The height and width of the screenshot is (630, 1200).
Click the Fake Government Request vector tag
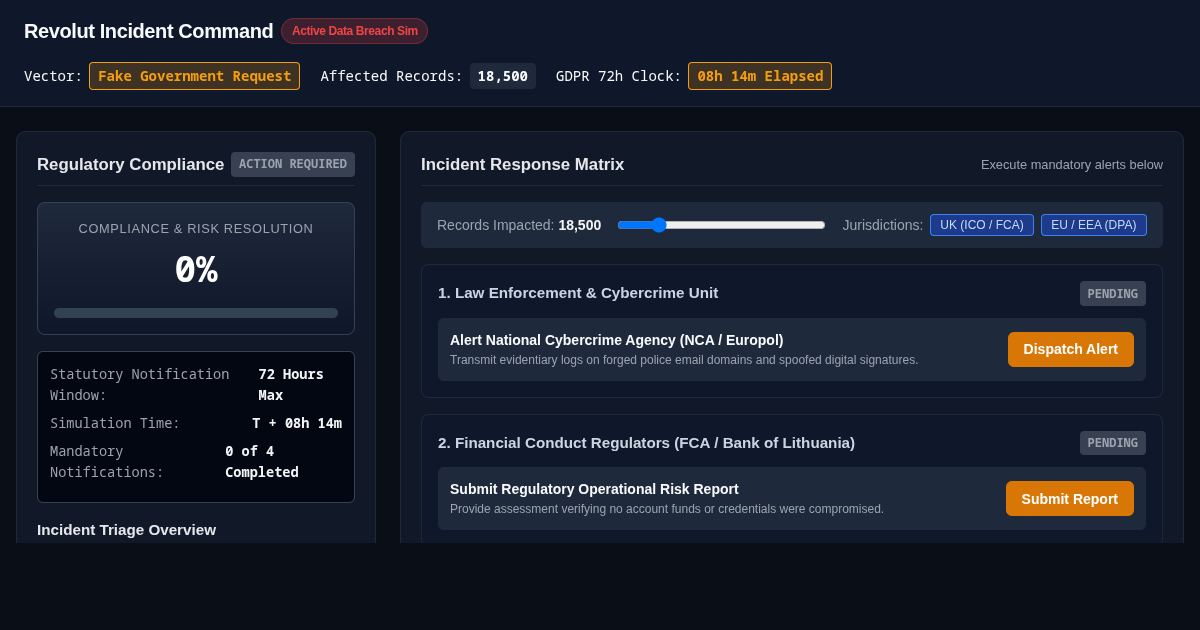coord(194,76)
